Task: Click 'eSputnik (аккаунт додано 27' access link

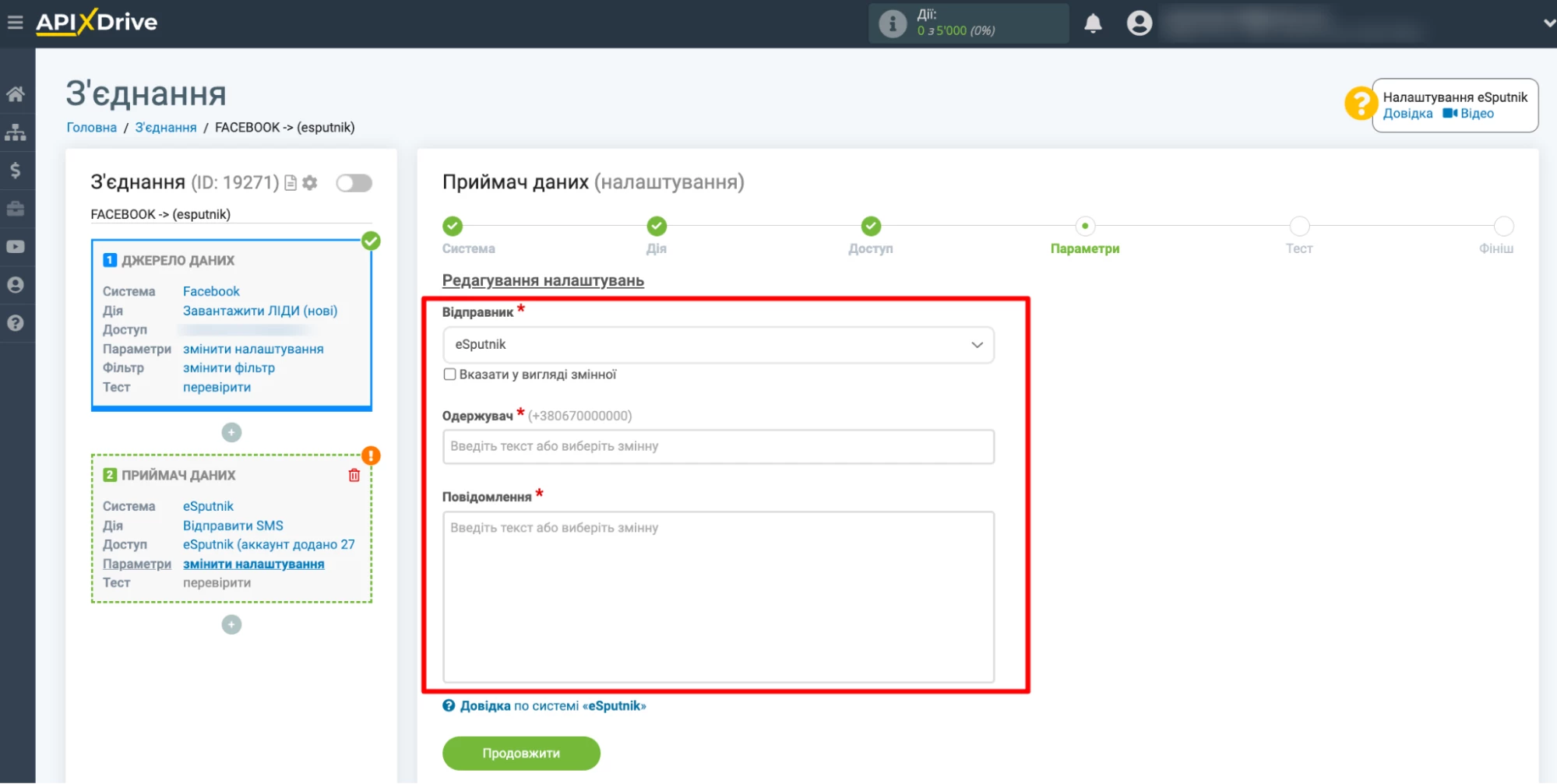Action: pos(269,544)
